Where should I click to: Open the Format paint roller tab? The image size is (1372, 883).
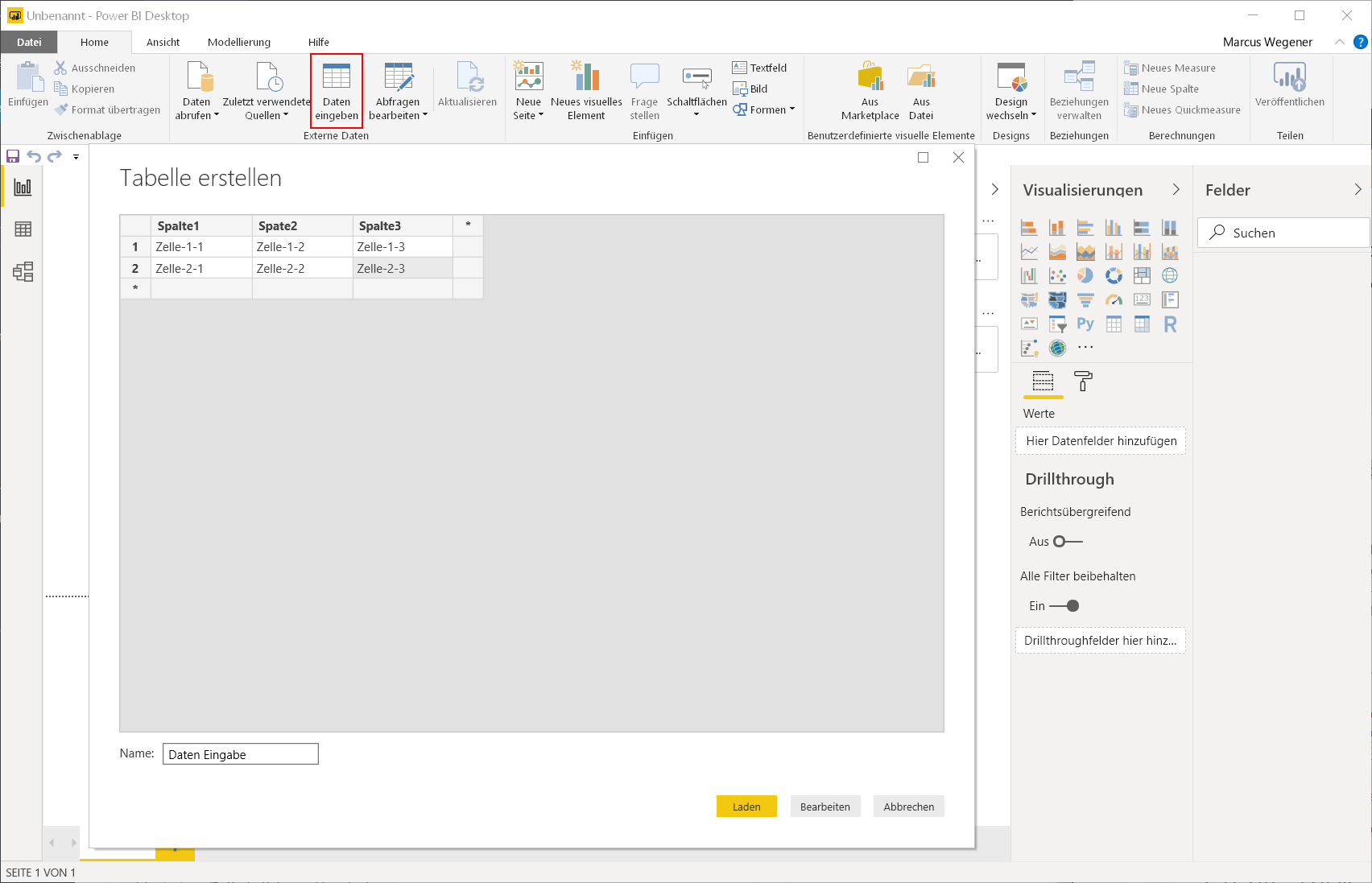coord(1083,381)
